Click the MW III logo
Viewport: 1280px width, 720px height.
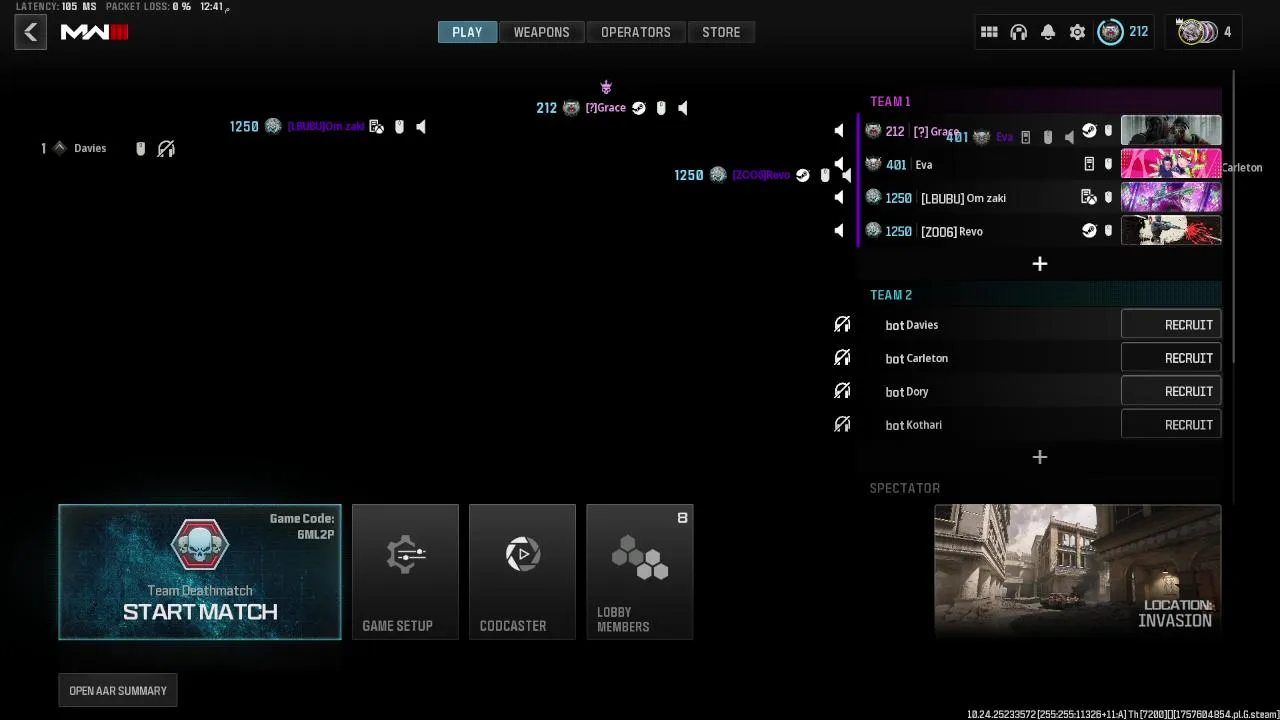point(95,32)
